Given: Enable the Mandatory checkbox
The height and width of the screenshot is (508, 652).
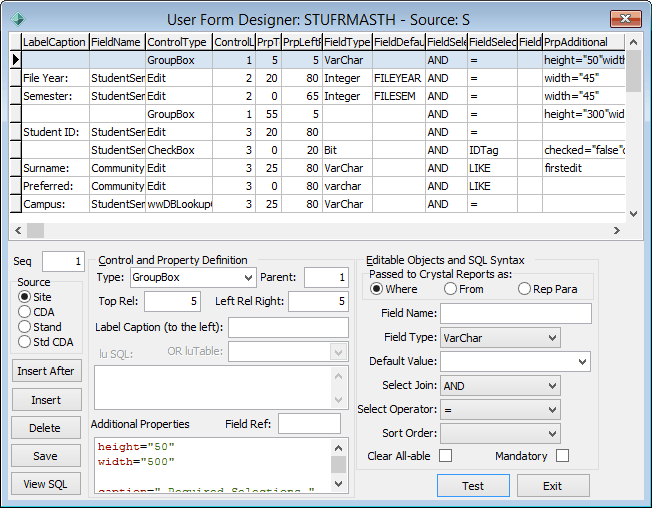Looking at the screenshot, I should click(x=562, y=456).
